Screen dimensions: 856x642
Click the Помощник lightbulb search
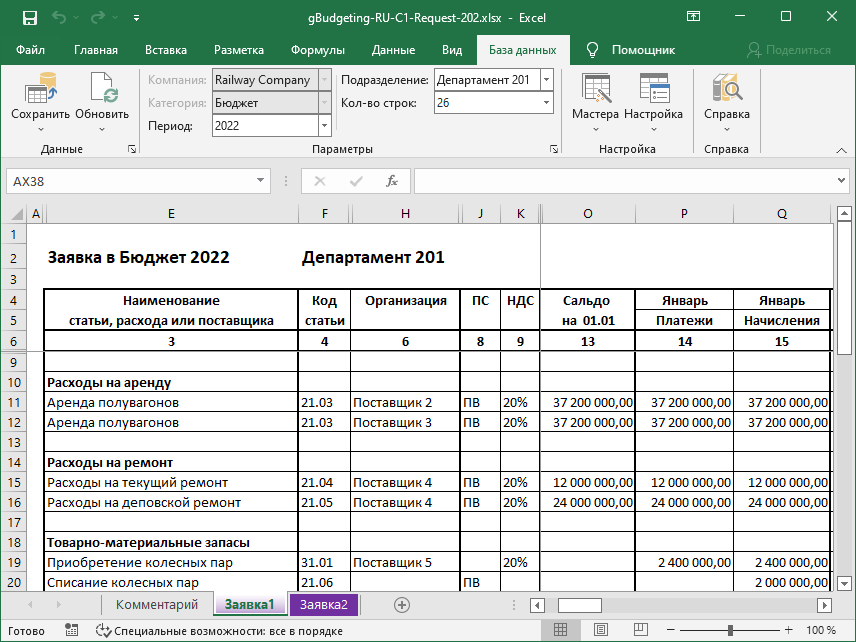point(631,50)
